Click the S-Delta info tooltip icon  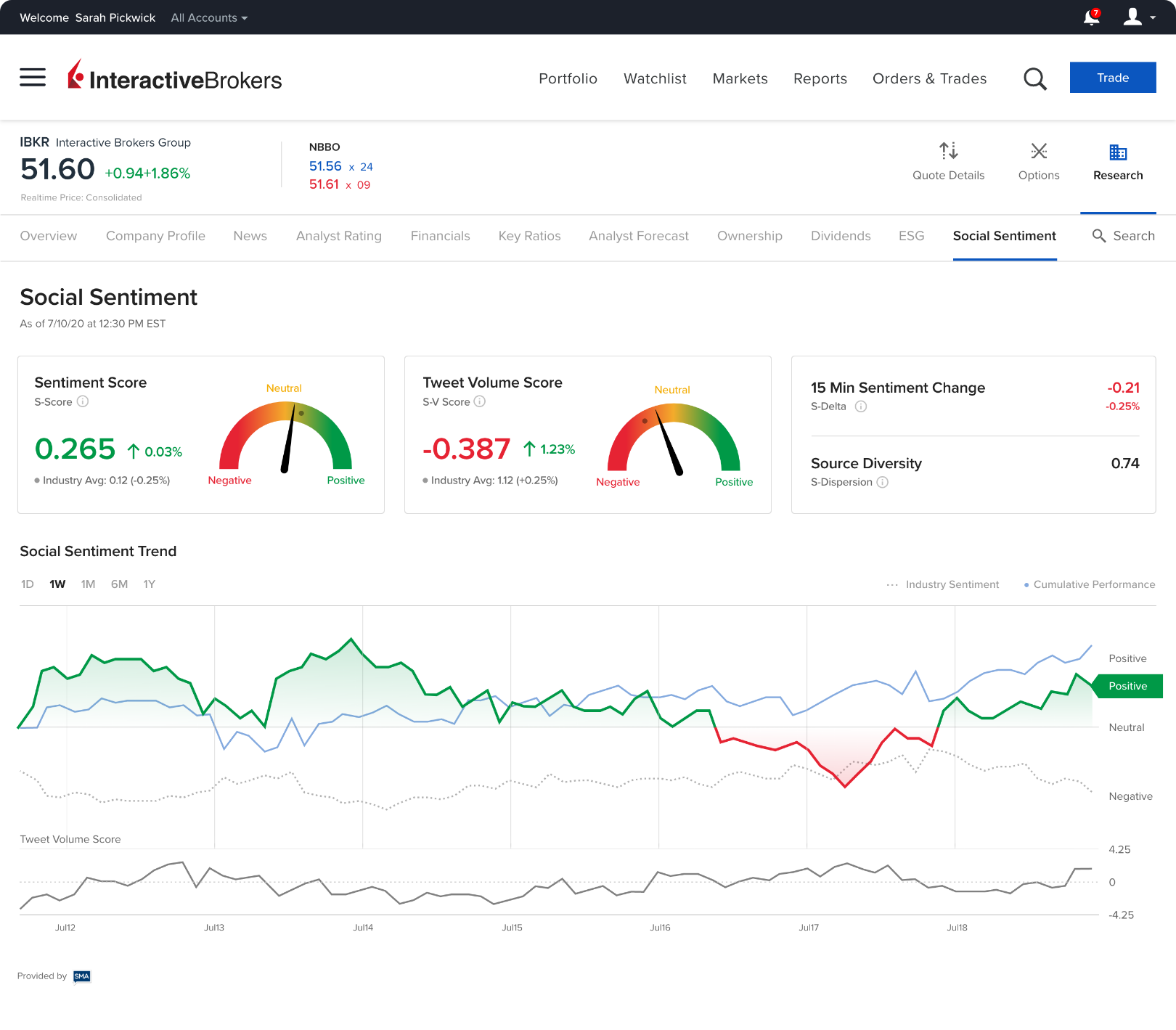click(x=861, y=406)
